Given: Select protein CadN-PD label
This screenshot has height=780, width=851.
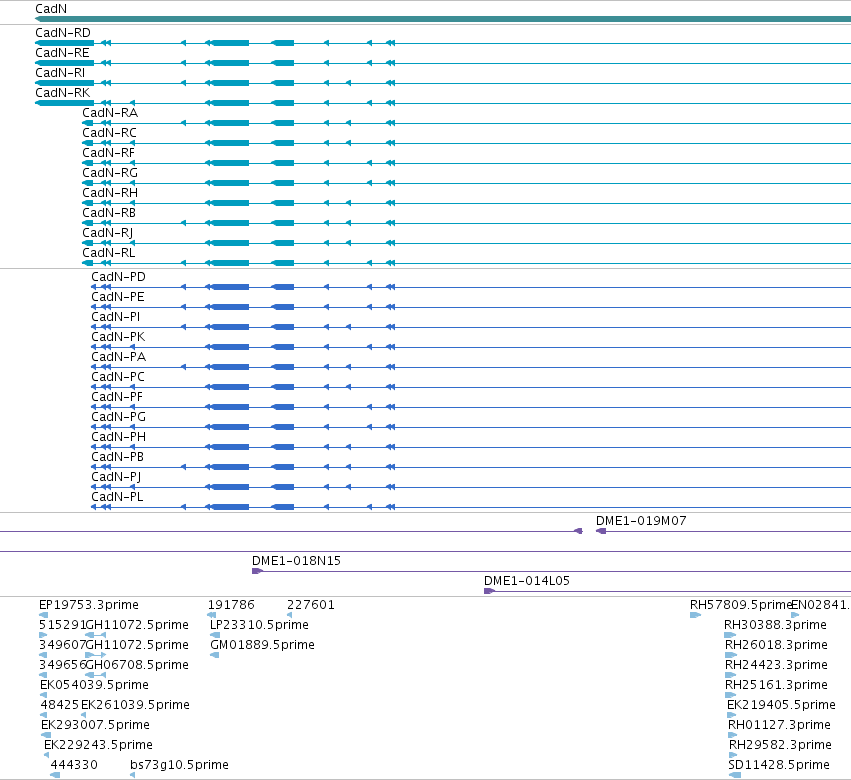Looking at the screenshot, I should 118,277.
